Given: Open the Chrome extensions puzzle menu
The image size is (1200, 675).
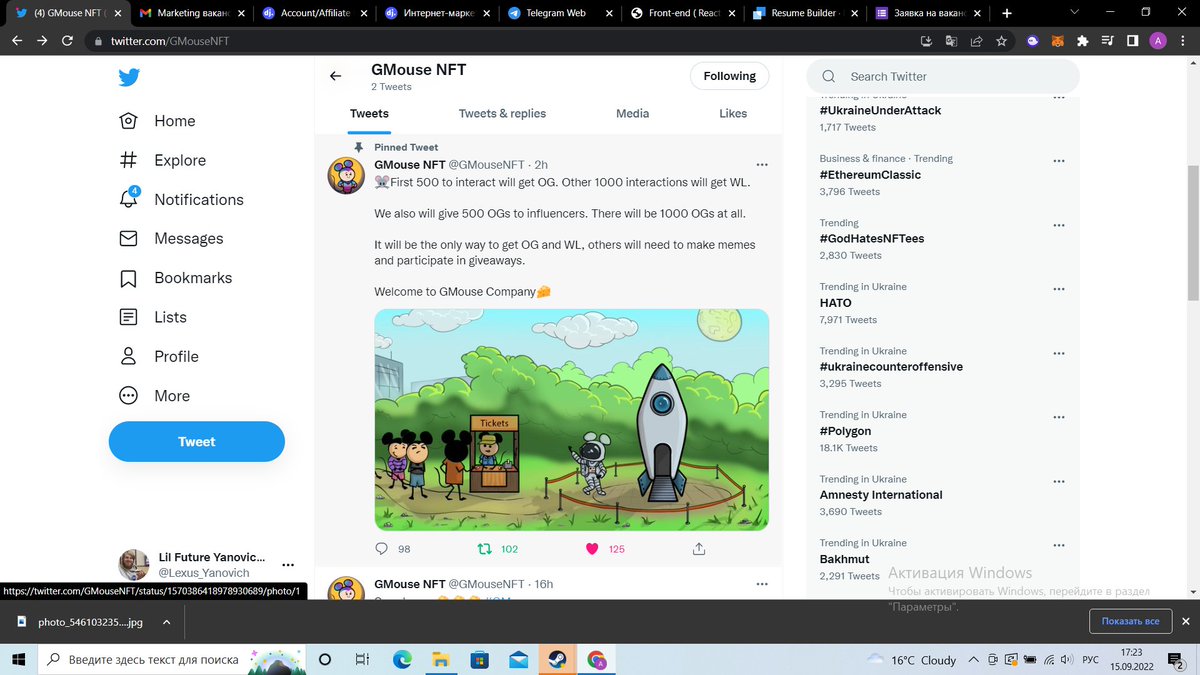Looking at the screenshot, I should [1083, 41].
